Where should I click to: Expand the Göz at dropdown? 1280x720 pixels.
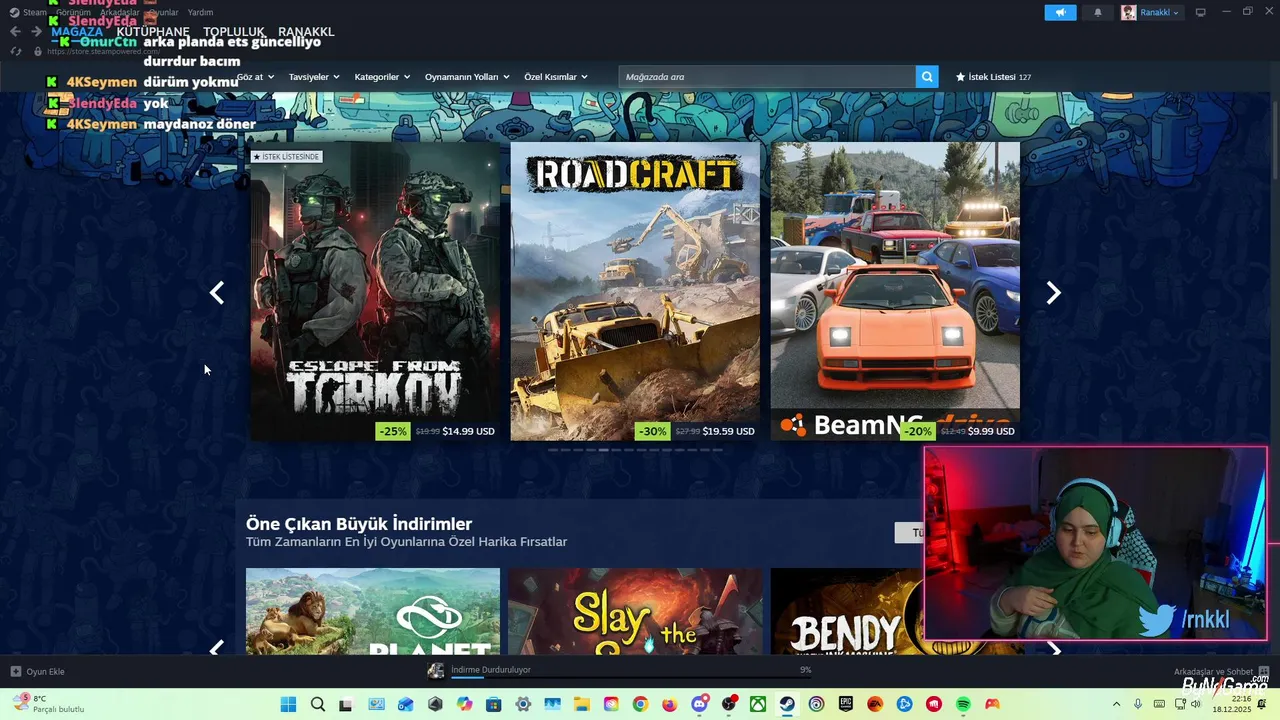(x=255, y=77)
